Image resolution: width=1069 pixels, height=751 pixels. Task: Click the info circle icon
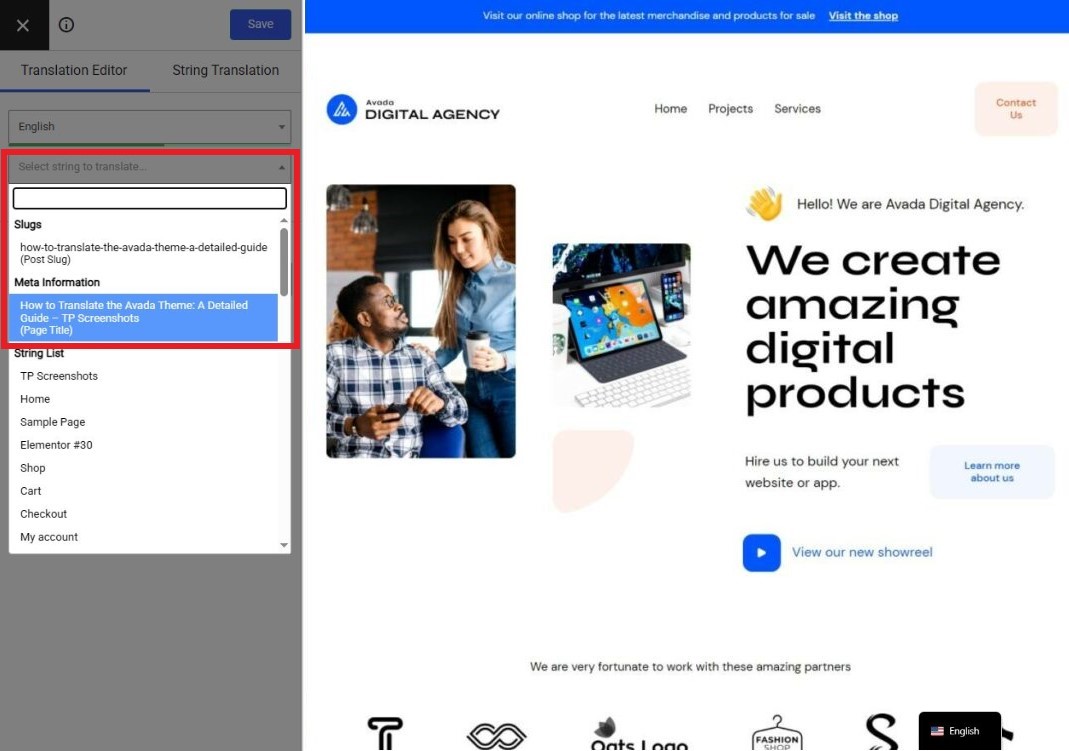click(67, 25)
